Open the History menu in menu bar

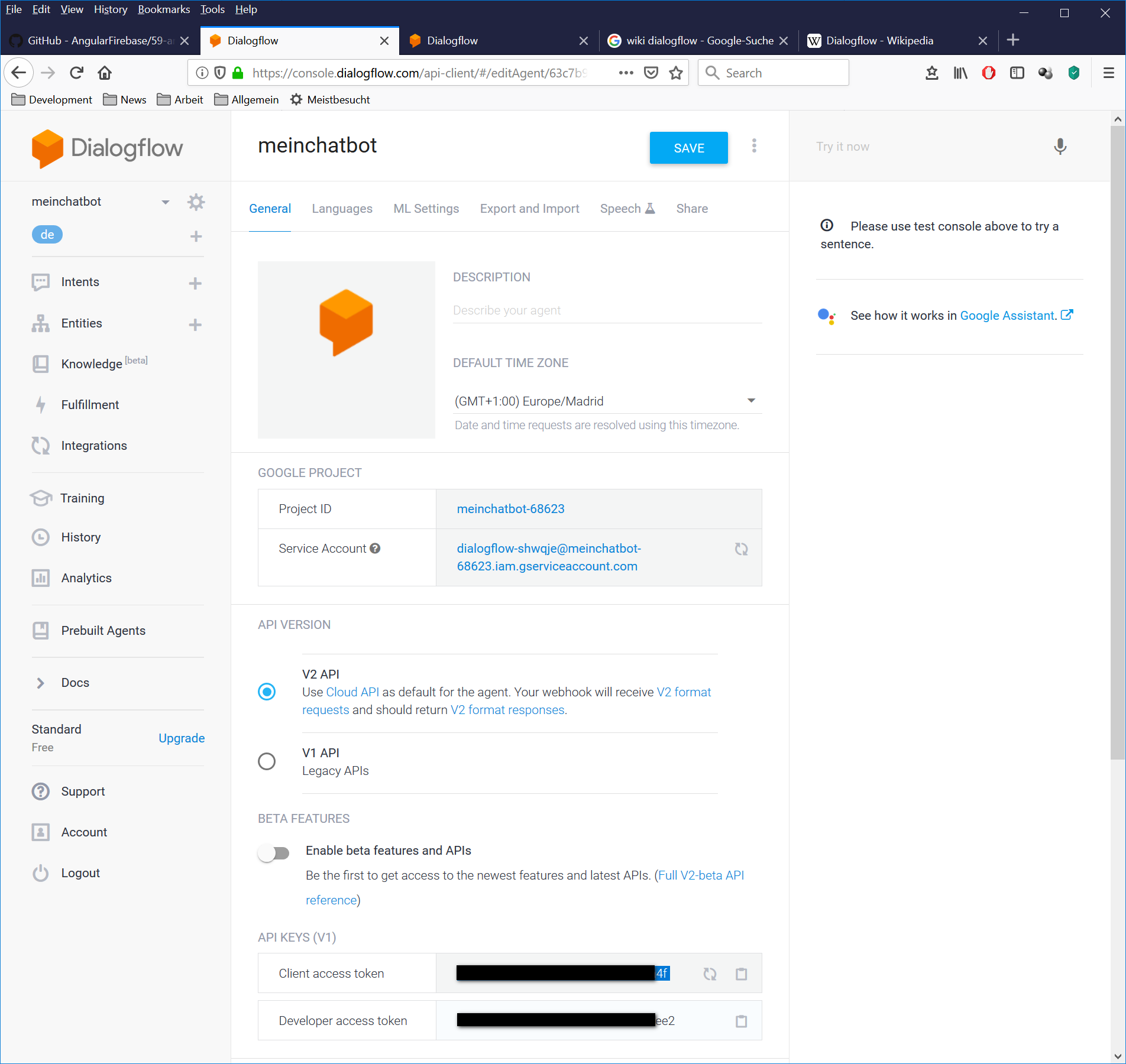[x=111, y=9]
